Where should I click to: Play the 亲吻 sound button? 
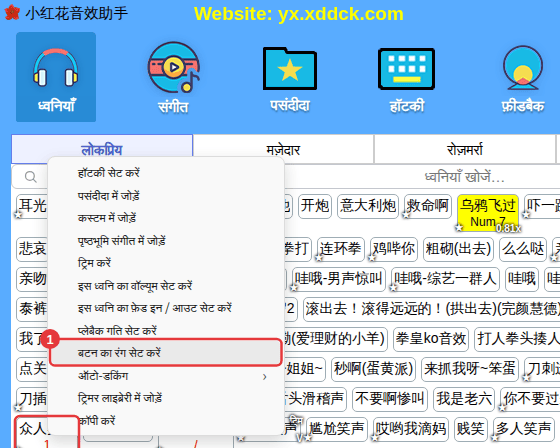click(x=32, y=279)
